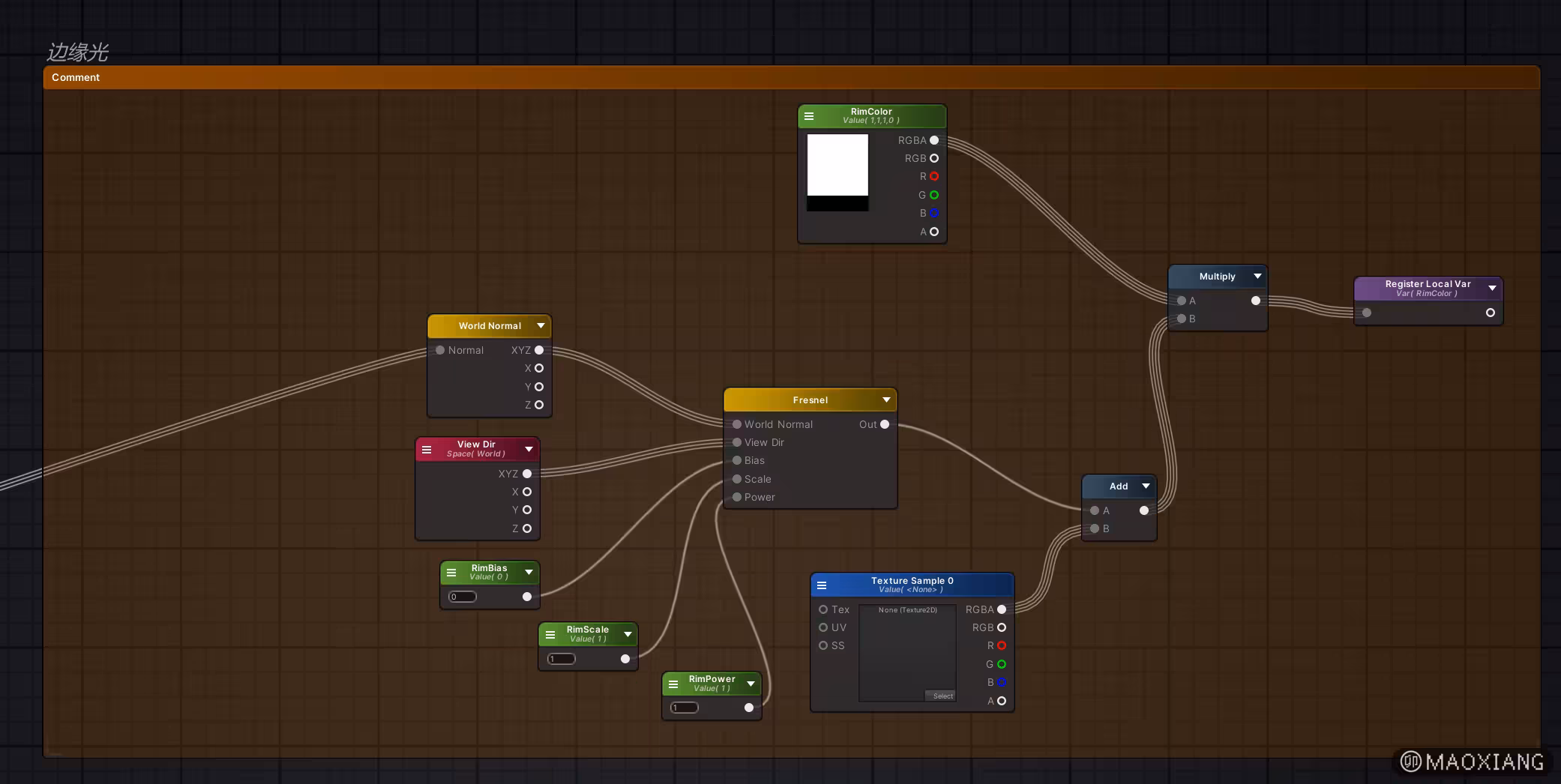Expand the Multiply node dropdown arrow

coord(1257,277)
